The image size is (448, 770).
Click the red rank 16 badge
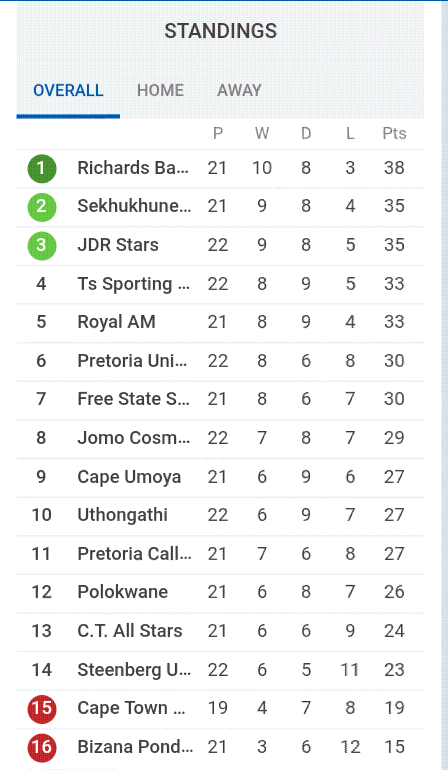click(x=42, y=747)
